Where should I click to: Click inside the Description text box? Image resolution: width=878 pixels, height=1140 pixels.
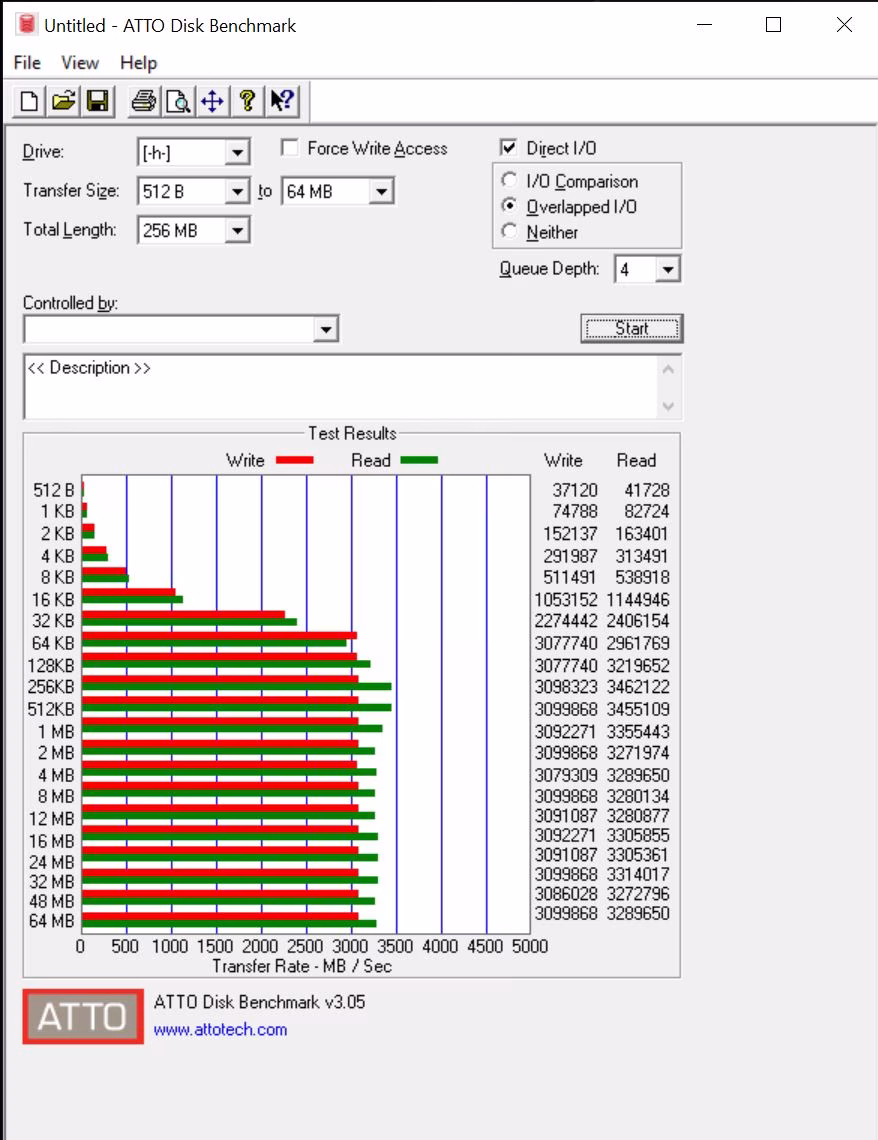(x=340, y=387)
